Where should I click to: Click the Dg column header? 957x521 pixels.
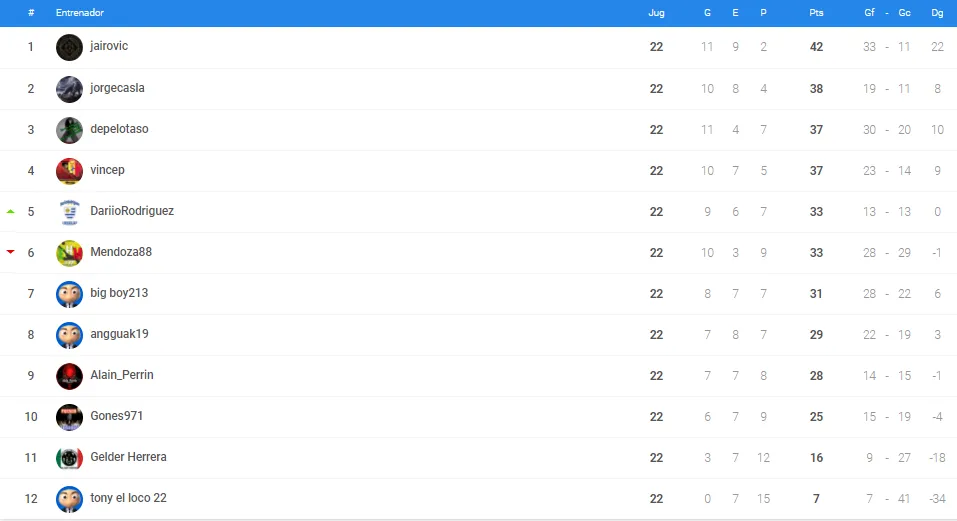point(937,13)
